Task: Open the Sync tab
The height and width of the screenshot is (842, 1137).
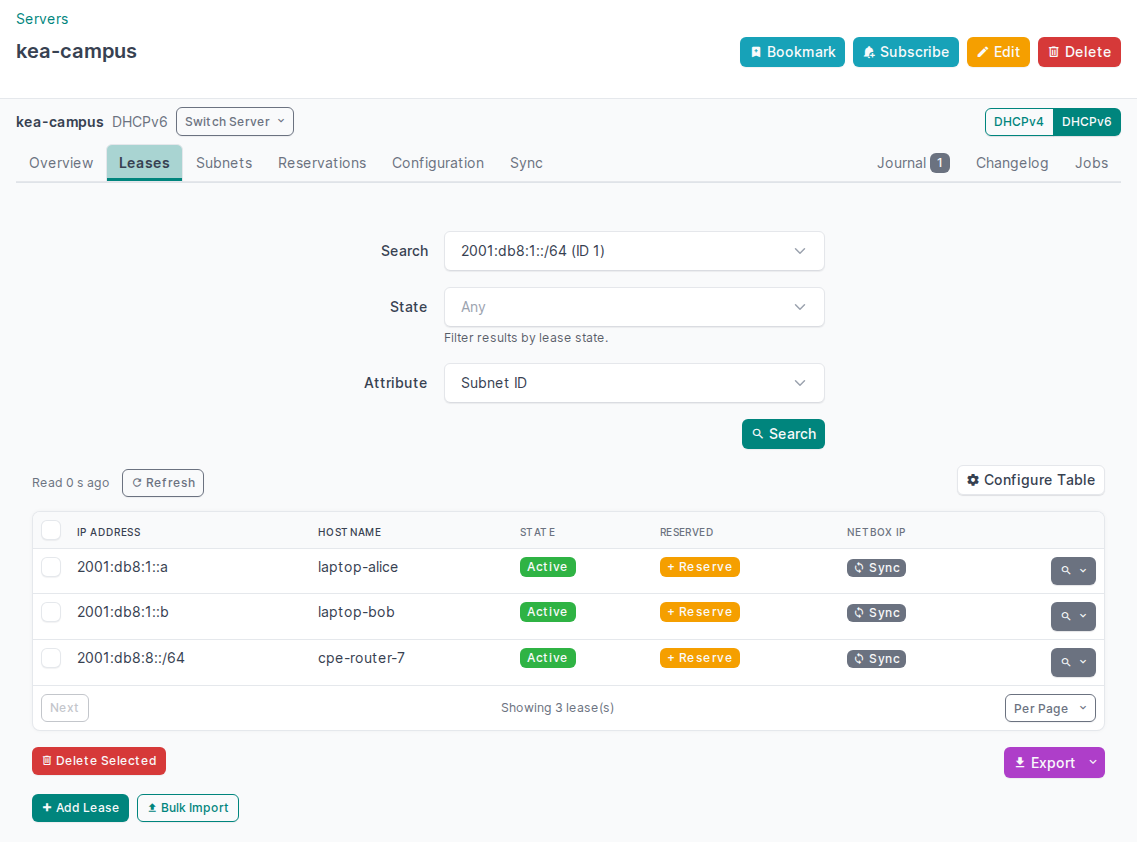Action: pyautogui.click(x=526, y=163)
